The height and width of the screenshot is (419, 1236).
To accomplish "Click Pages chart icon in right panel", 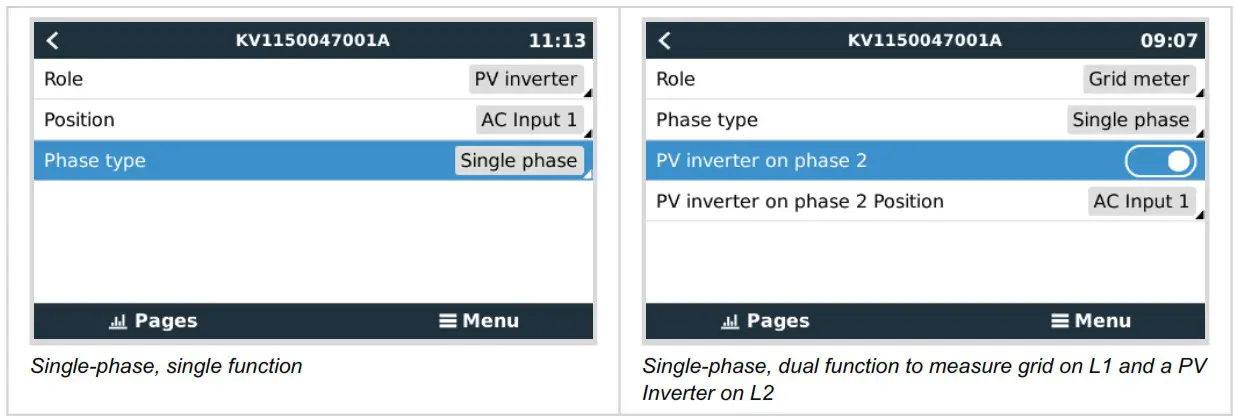I will coord(730,322).
